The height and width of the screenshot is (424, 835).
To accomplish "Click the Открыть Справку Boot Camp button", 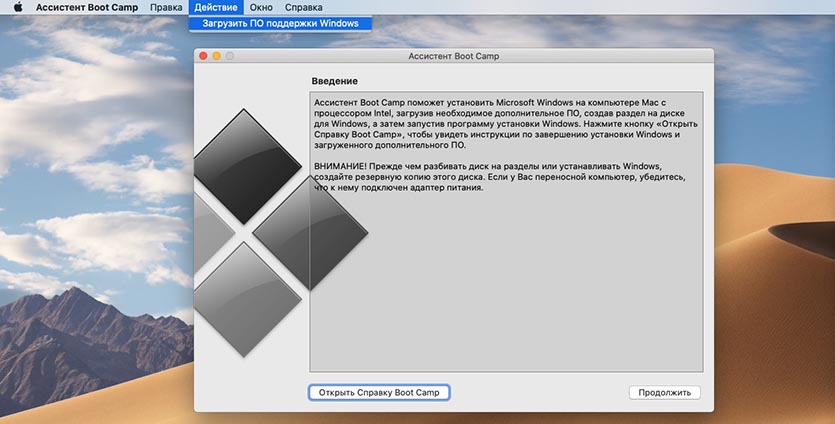I will pyautogui.click(x=379, y=393).
